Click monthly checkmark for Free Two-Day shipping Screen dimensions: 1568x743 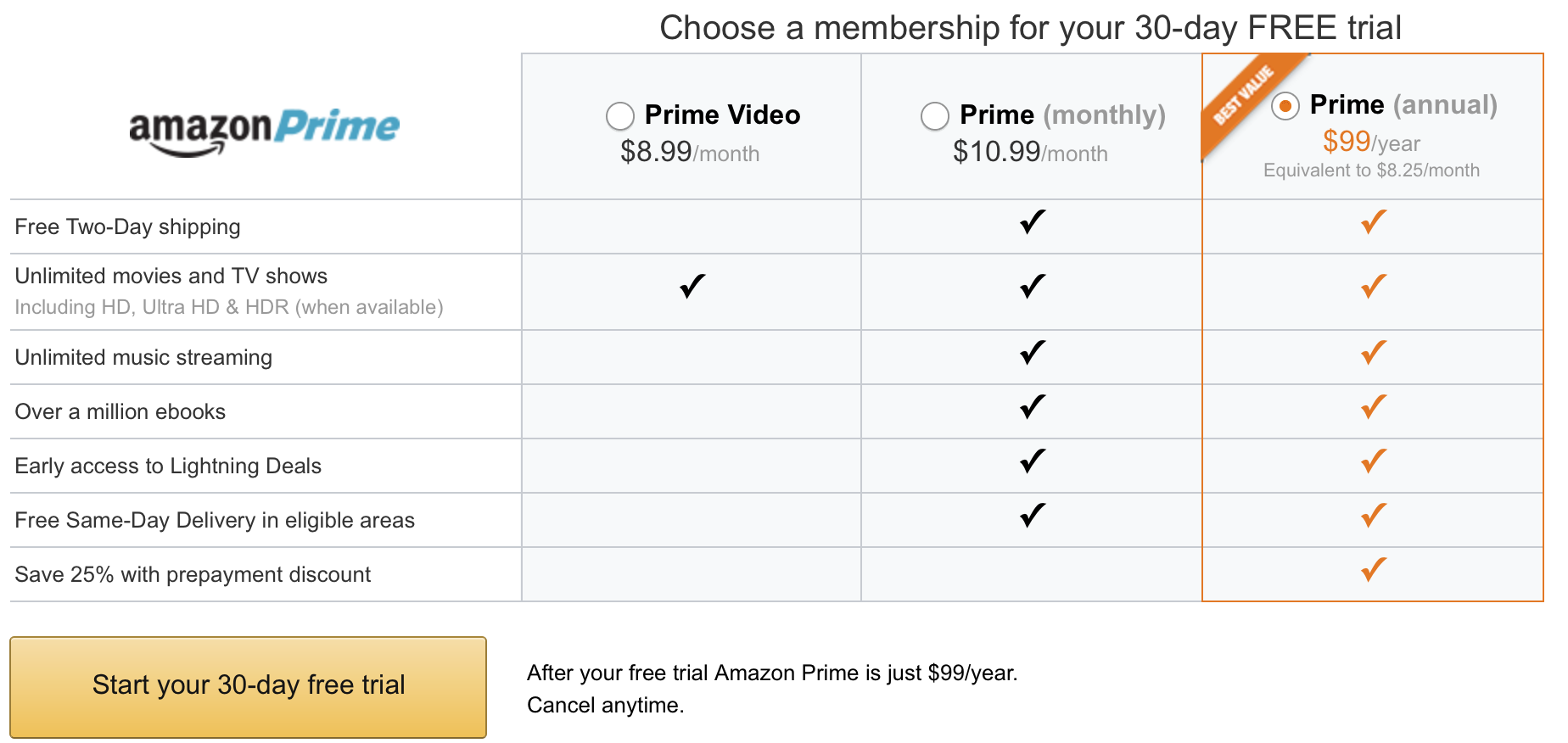pos(1033,222)
